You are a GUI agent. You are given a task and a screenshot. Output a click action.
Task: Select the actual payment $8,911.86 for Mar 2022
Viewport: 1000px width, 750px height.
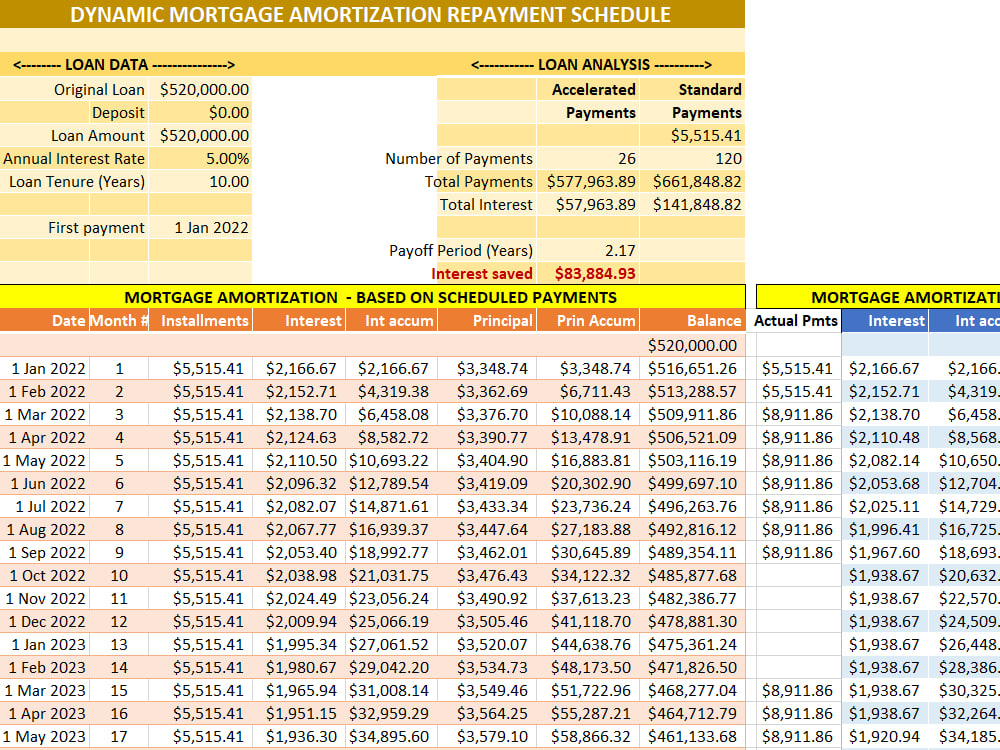click(x=797, y=415)
